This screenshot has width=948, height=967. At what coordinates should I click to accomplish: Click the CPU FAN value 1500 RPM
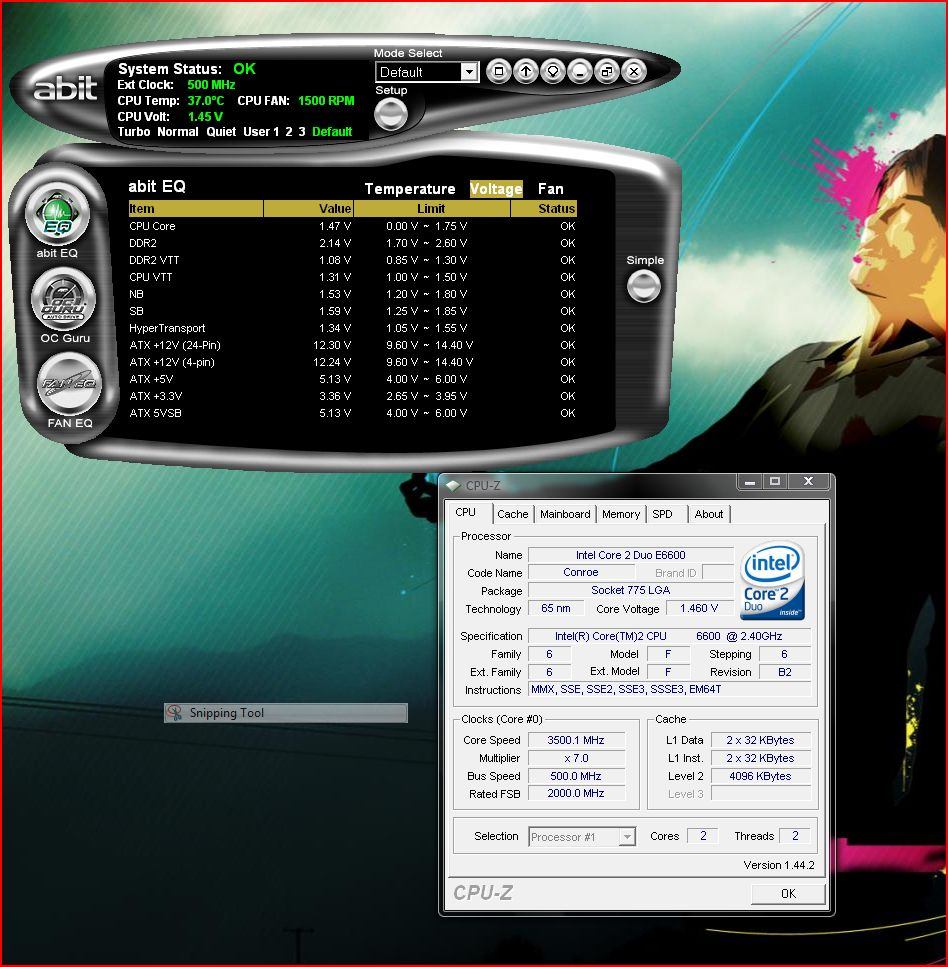(326, 101)
